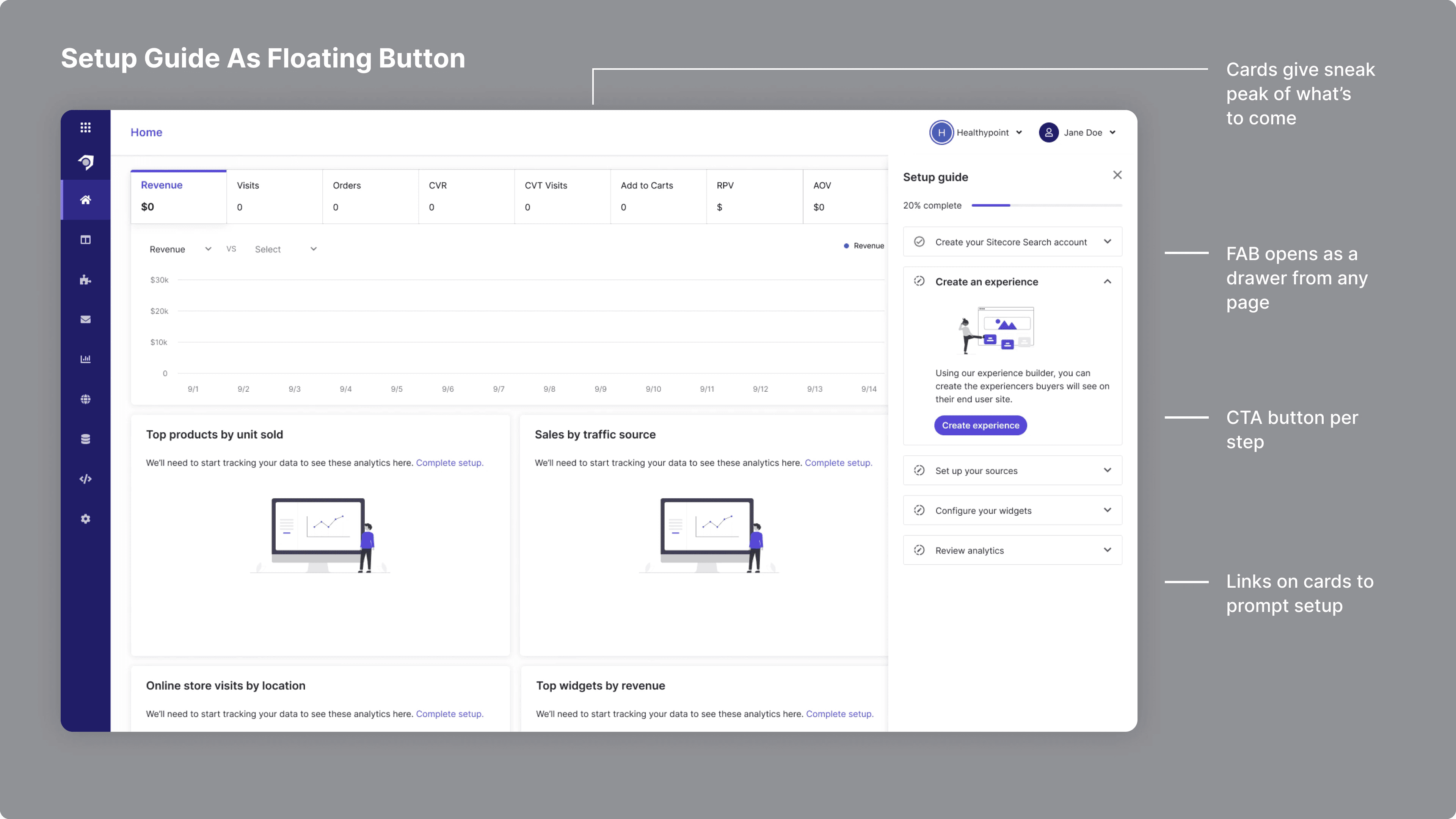Click status icon beside Configure your widgets

919,510
